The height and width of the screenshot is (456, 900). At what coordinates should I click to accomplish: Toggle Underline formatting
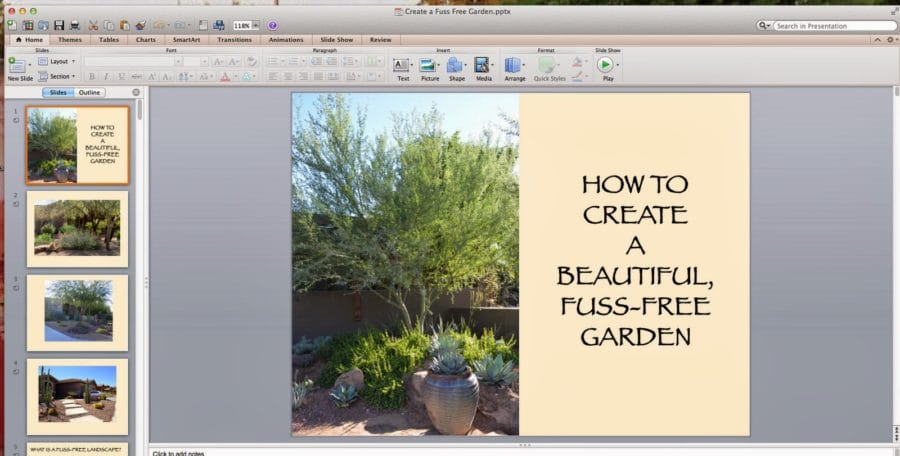pos(122,76)
